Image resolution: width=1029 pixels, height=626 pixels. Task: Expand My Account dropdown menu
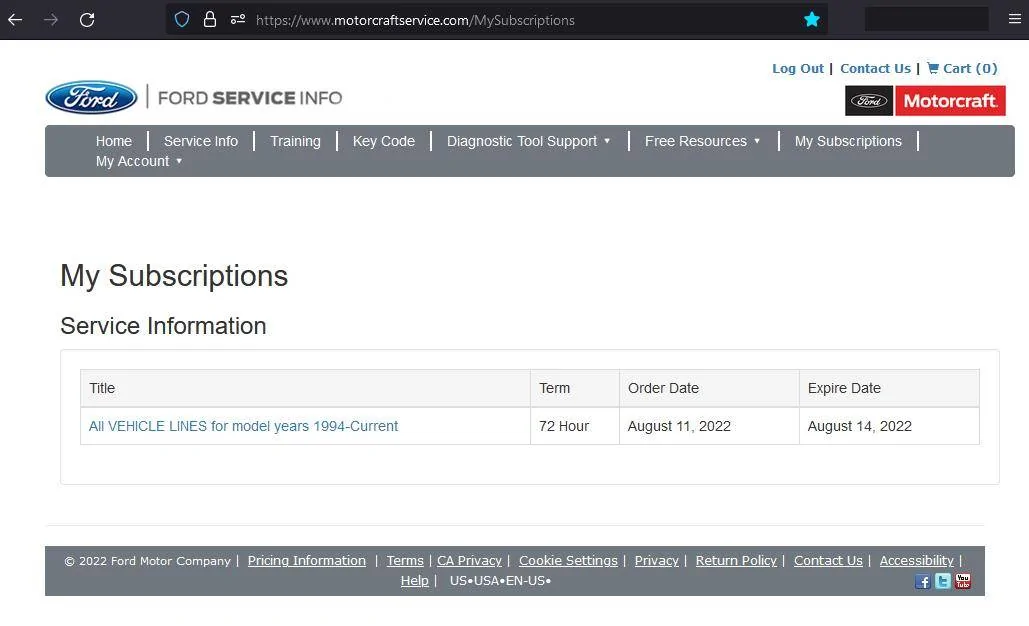[138, 161]
